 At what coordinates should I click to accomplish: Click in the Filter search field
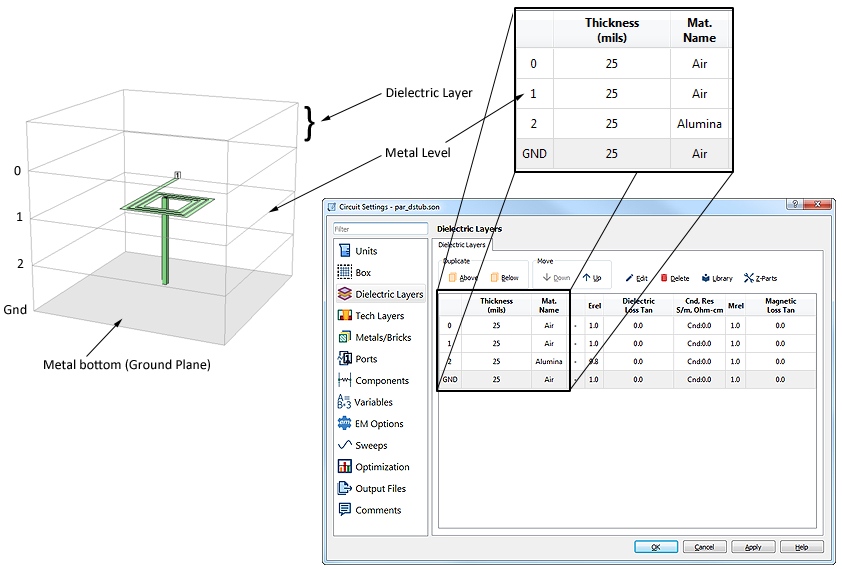coord(380,229)
